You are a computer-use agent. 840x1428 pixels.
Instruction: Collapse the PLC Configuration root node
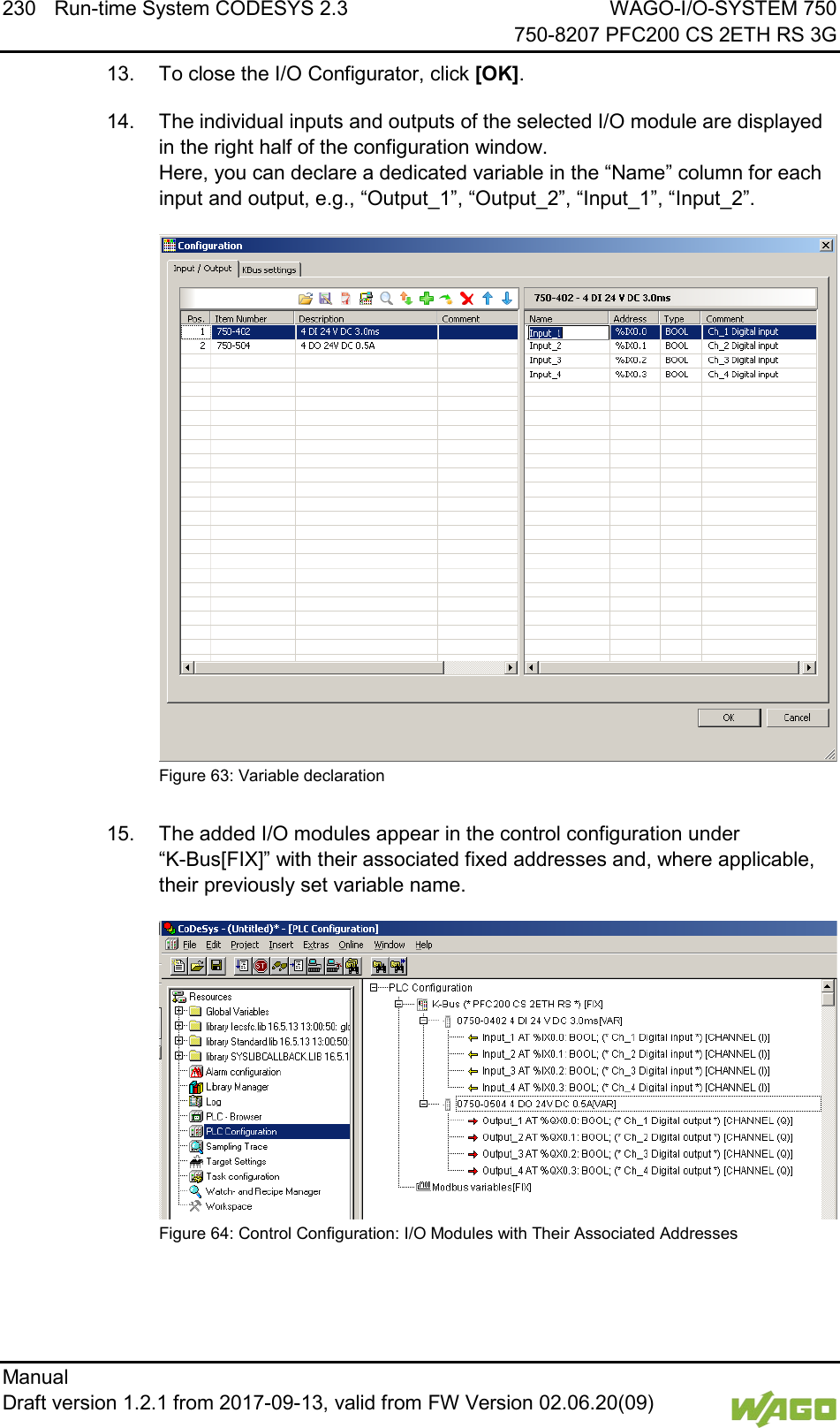point(374,987)
